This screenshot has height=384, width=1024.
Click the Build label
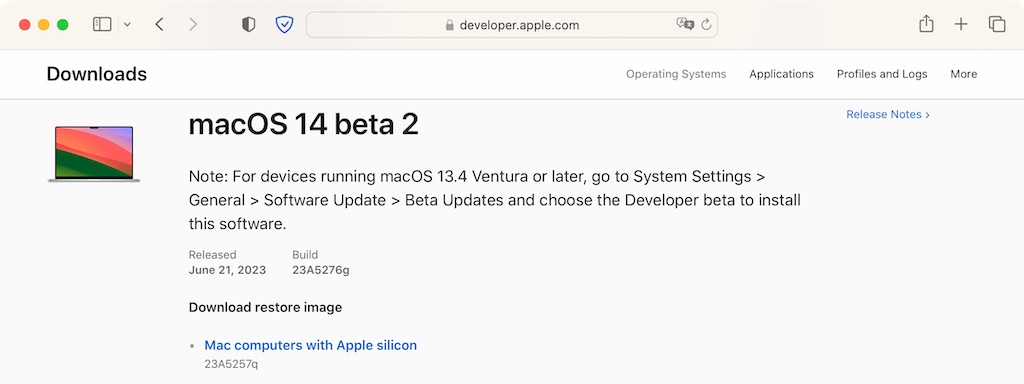point(305,255)
